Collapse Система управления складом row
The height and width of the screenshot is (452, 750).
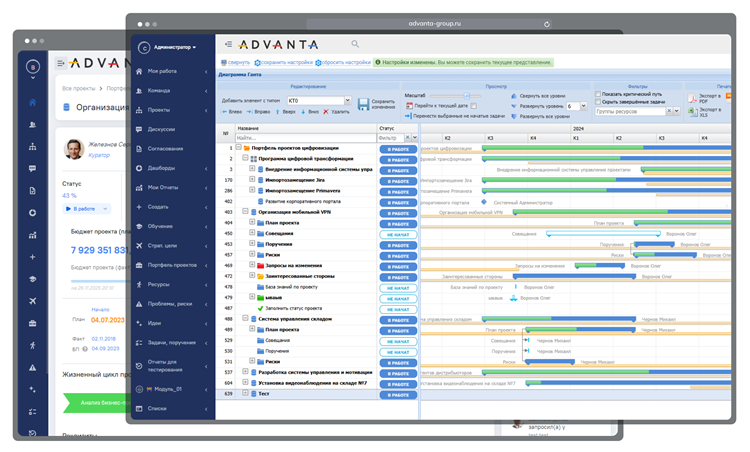(x=245, y=318)
